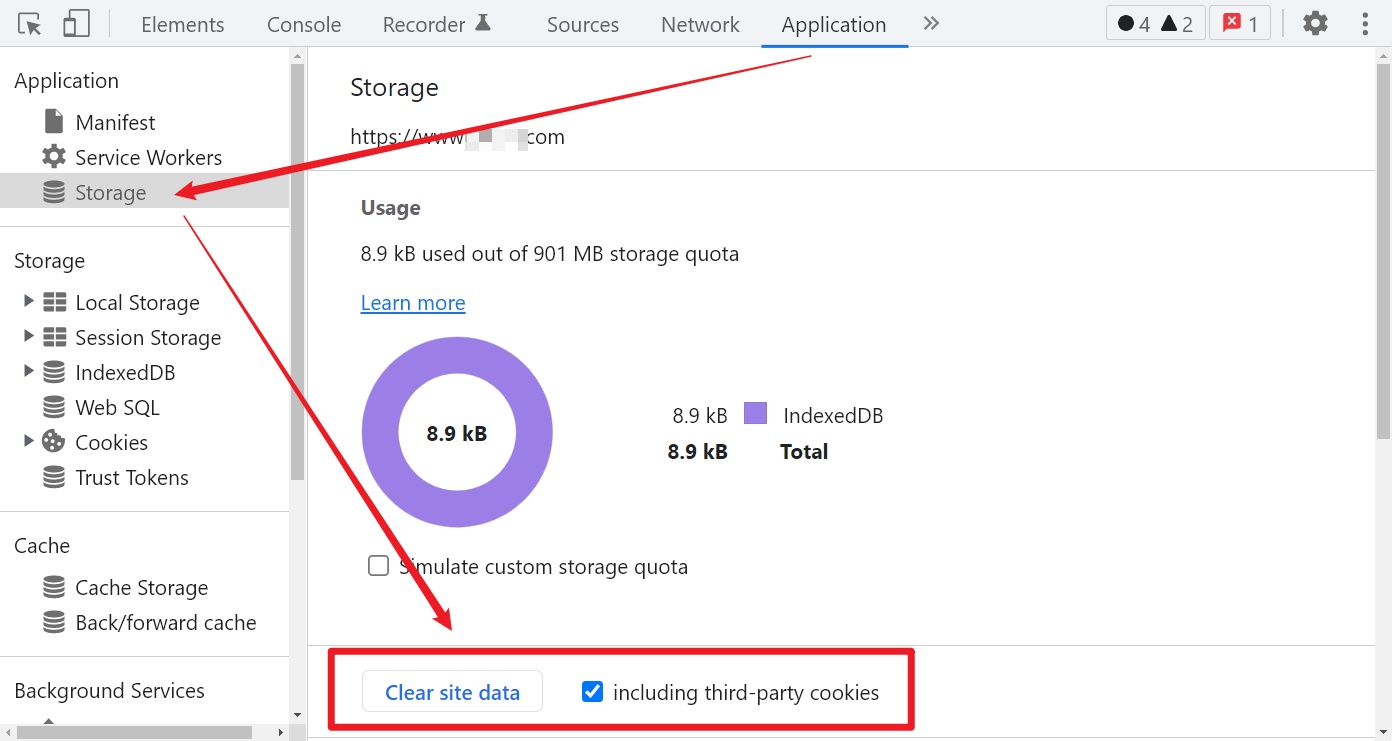Click the Session Storage grid icon
Viewport: 1392px width, 741px height.
[54, 337]
